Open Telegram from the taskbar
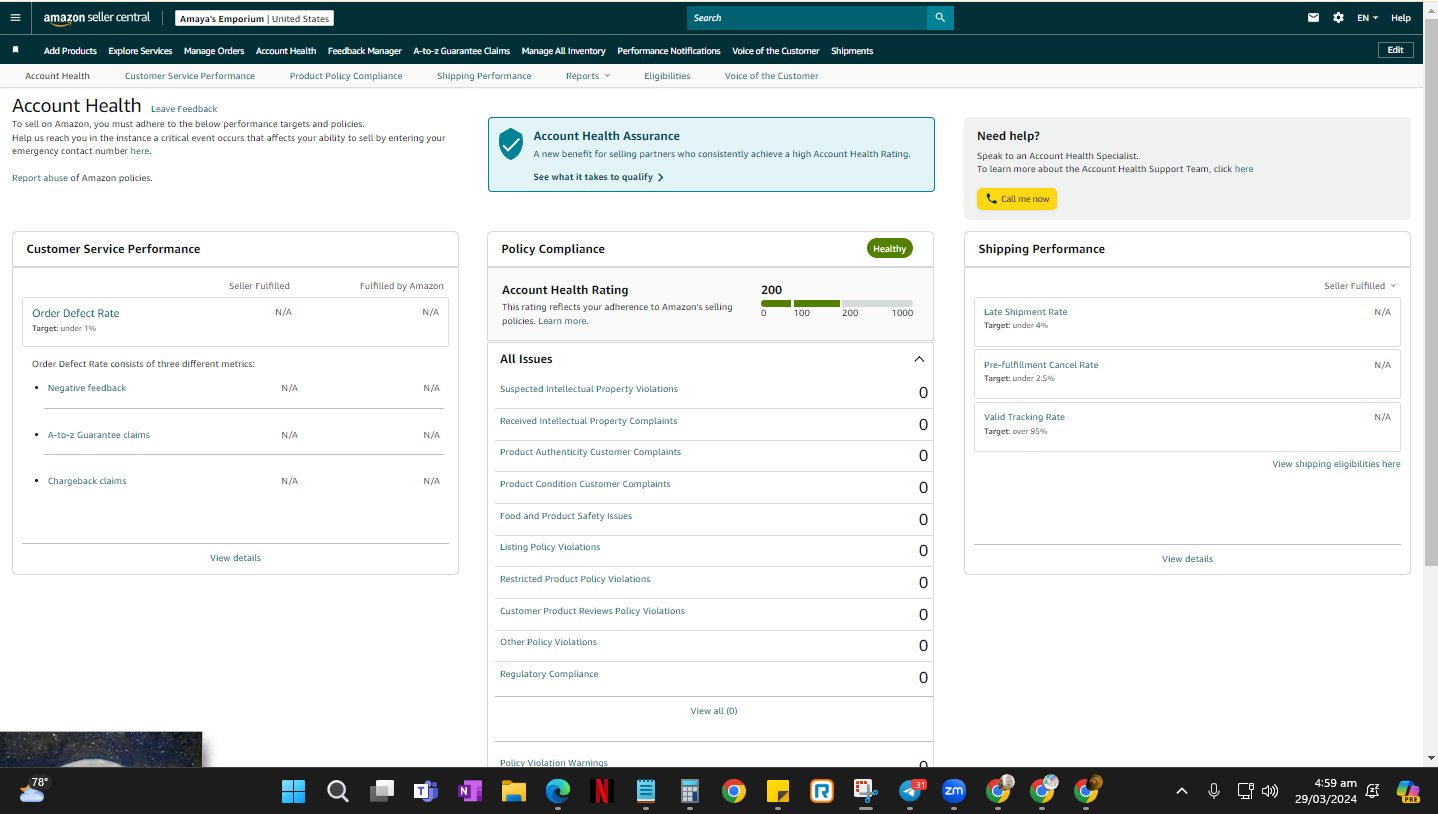This screenshot has height=814, width=1438. point(910,791)
